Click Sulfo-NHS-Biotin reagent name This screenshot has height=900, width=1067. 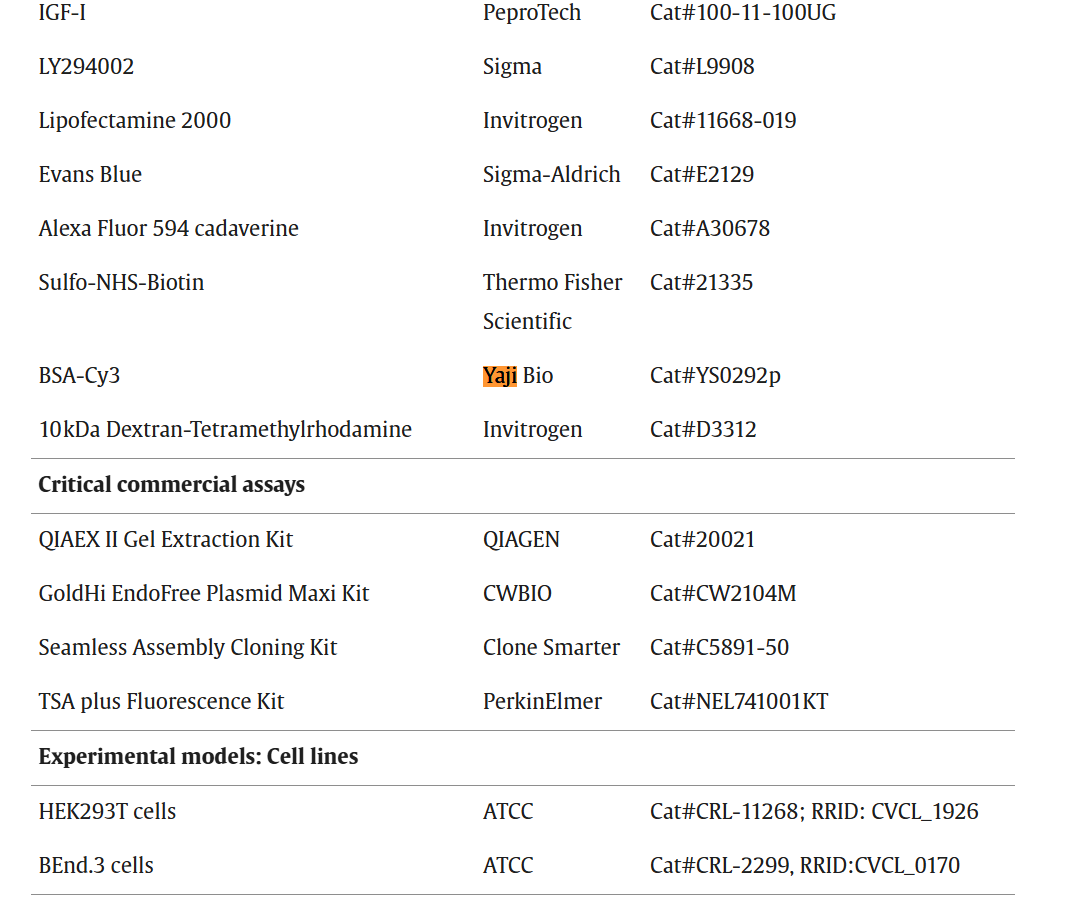click(x=121, y=283)
